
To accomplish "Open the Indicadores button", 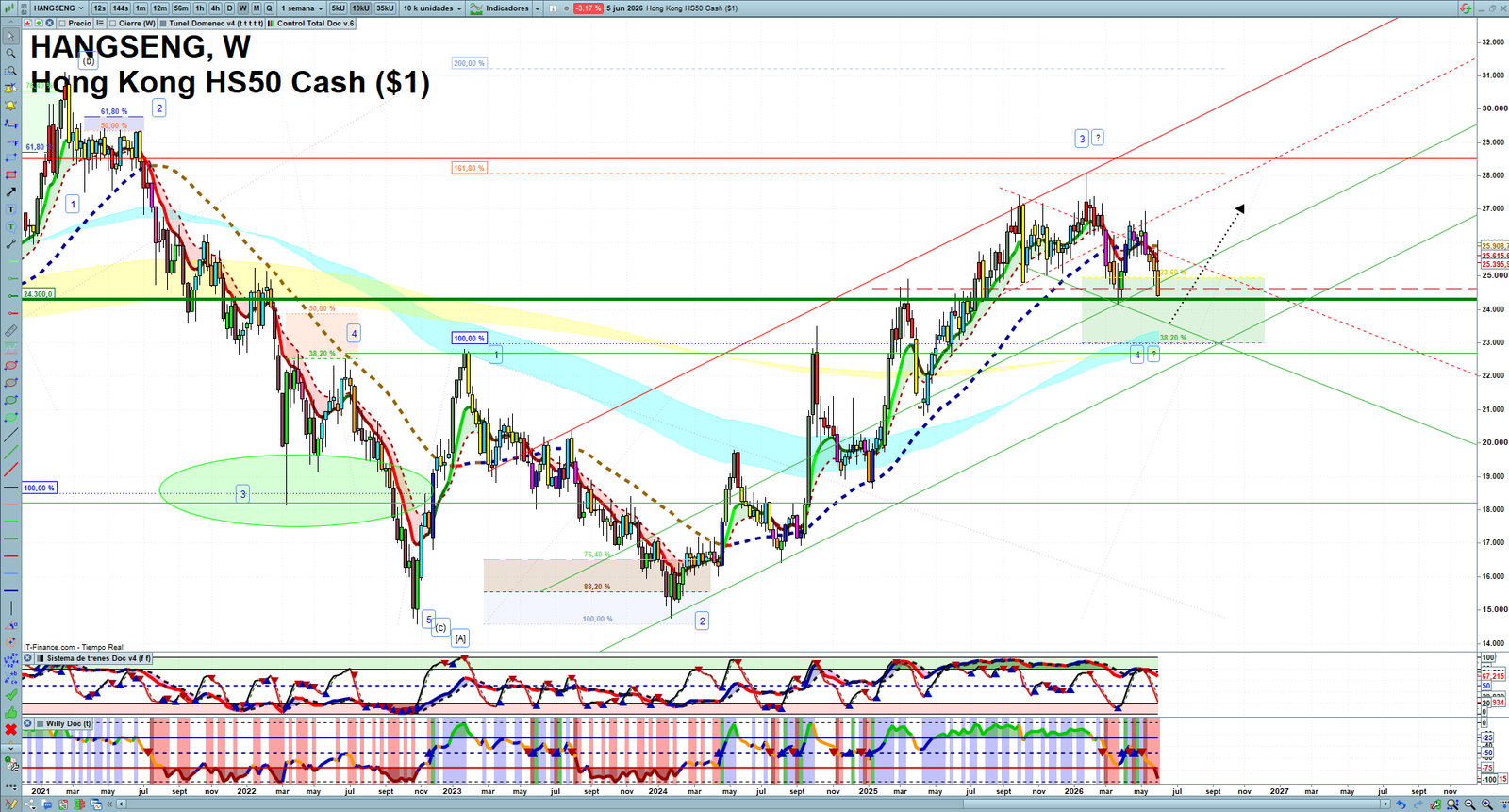I will click(x=500, y=8).
